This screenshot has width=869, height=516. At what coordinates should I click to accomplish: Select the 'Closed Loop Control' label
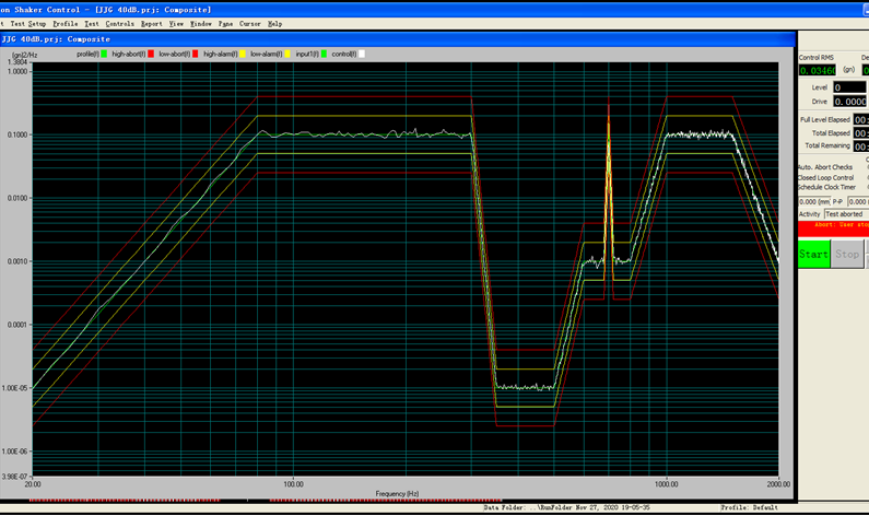(826, 178)
